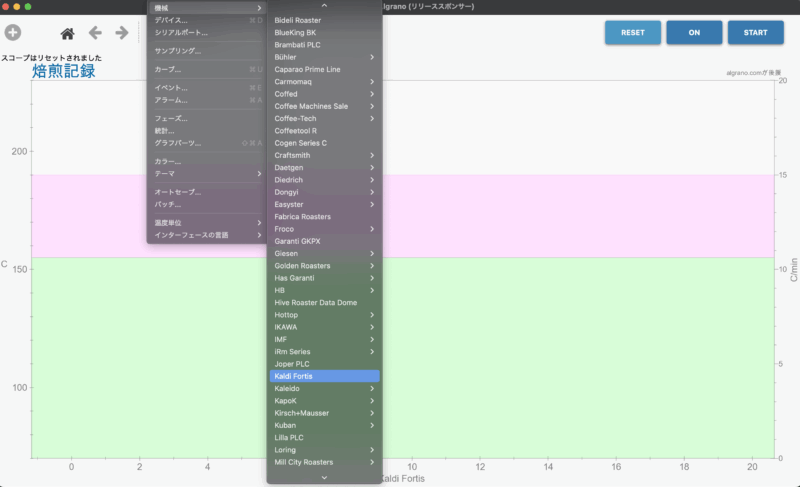The image size is (800, 487).
Task: Click the plus icon in toolbar
Action: [13, 33]
